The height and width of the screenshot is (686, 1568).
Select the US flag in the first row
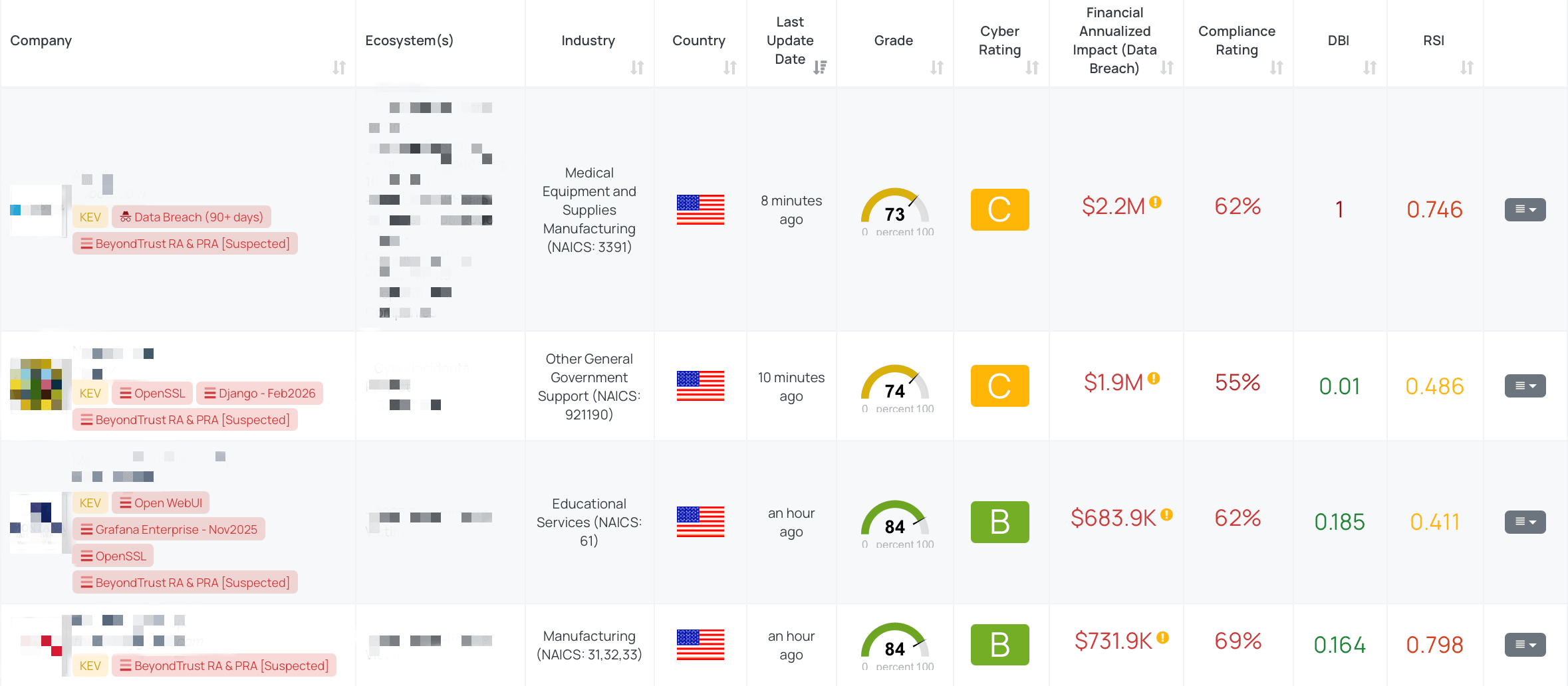[x=700, y=210]
